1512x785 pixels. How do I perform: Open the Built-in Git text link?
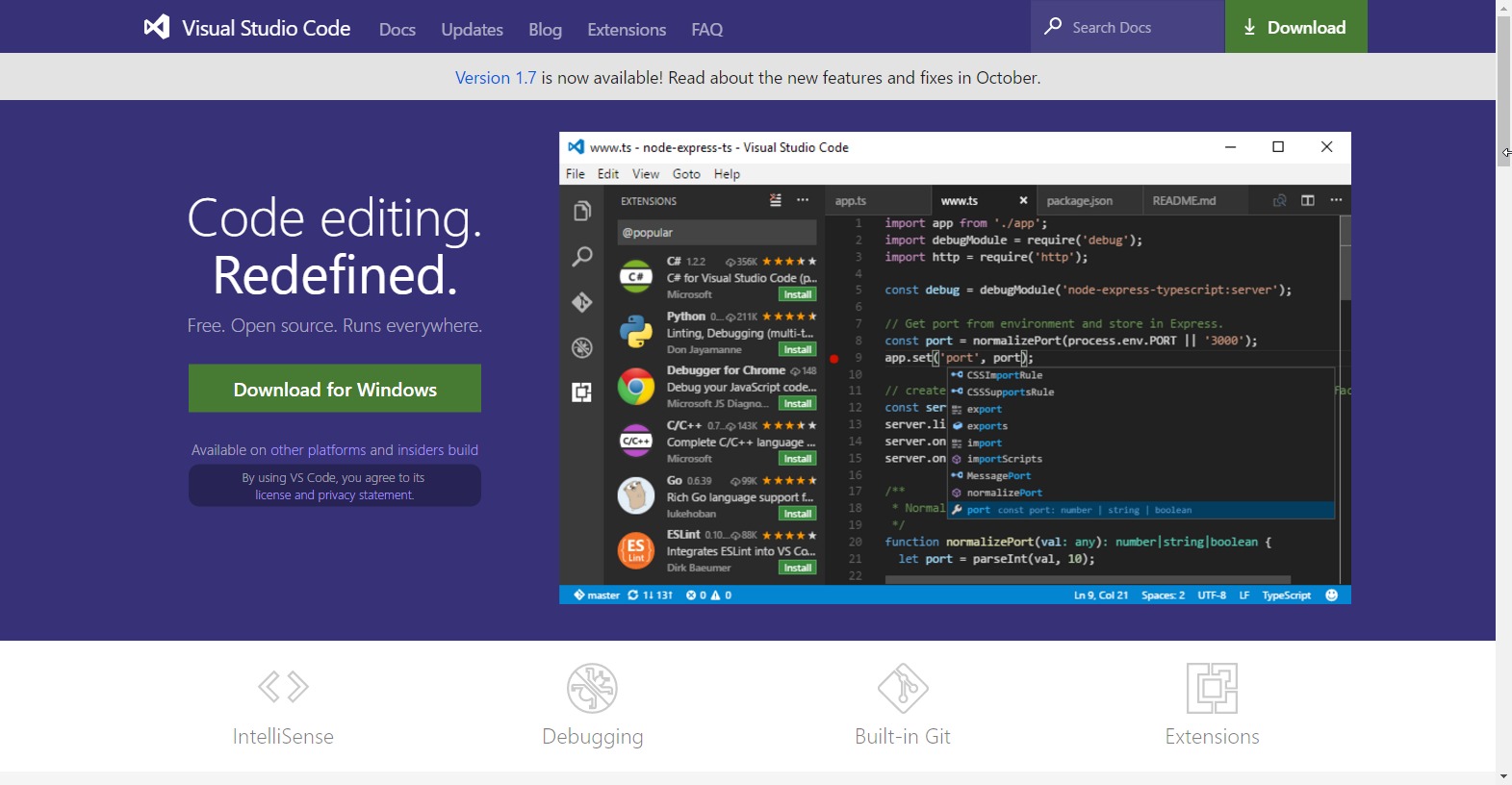[x=903, y=737]
